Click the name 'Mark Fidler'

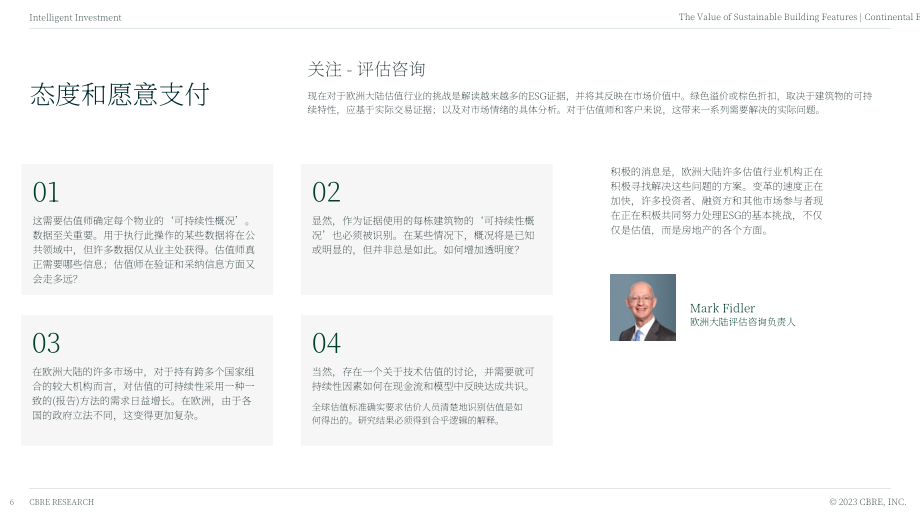coord(722,308)
